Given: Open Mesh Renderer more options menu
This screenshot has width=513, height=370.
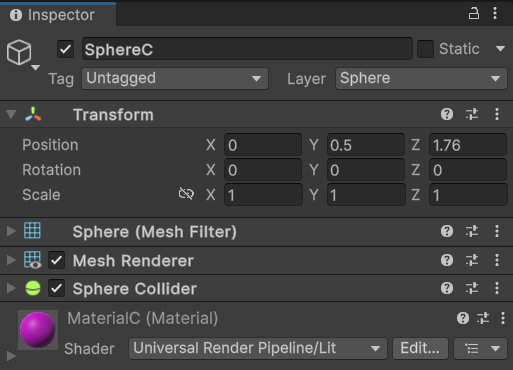Looking at the screenshot, I should 497,260.
